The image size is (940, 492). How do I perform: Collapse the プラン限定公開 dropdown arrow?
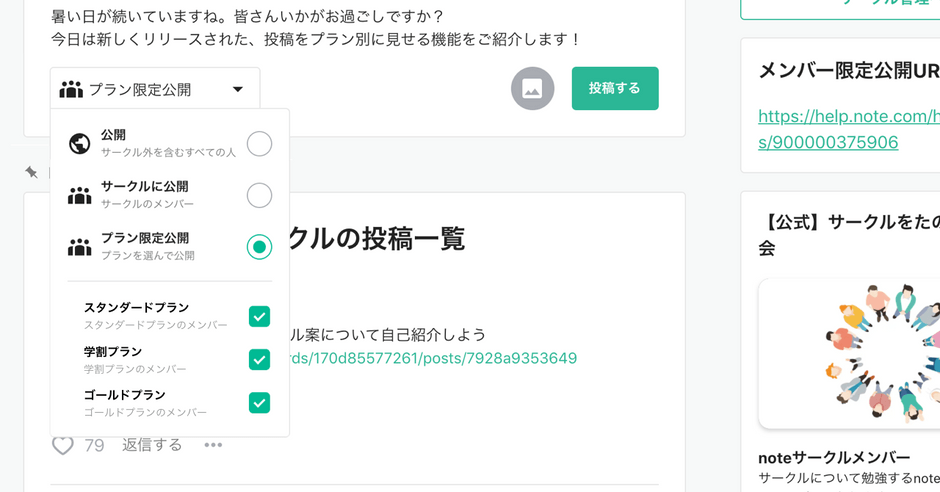coord(238,89)
